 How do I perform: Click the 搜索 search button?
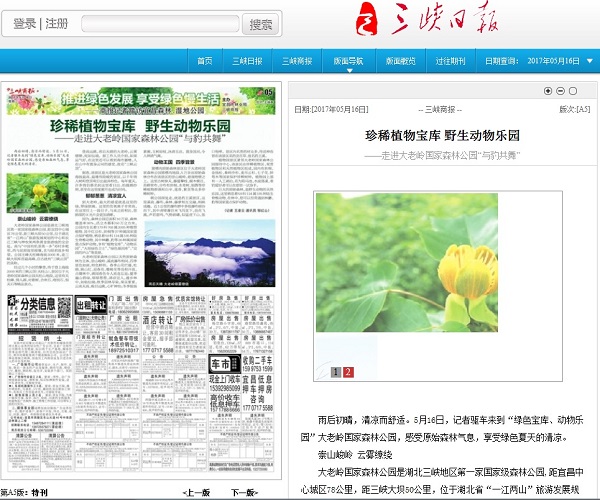point(261,24)
